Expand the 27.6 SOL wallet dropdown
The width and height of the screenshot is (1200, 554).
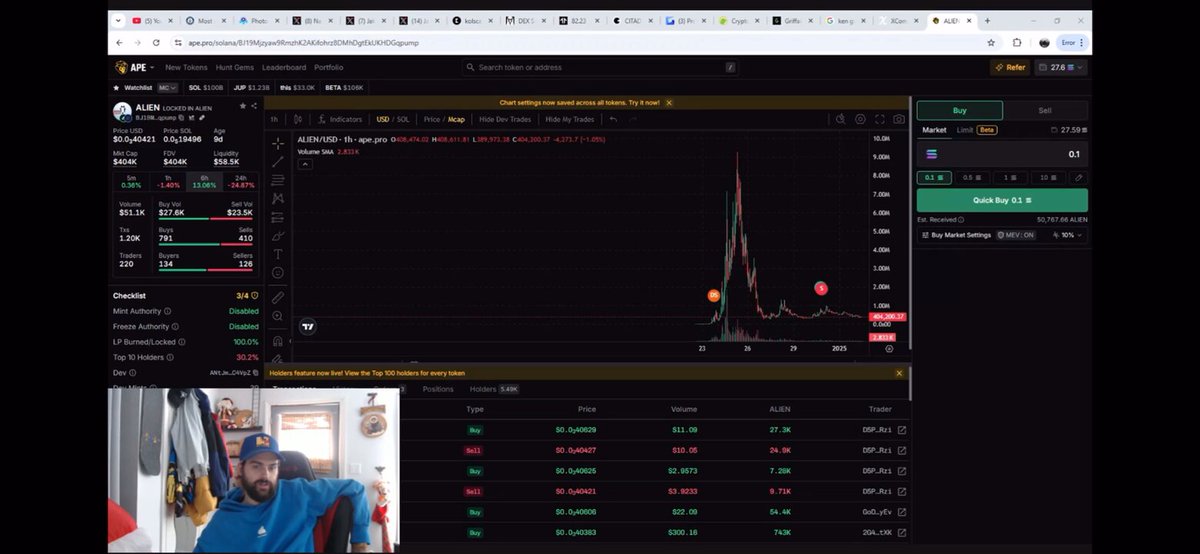(x=1062, y=67)
